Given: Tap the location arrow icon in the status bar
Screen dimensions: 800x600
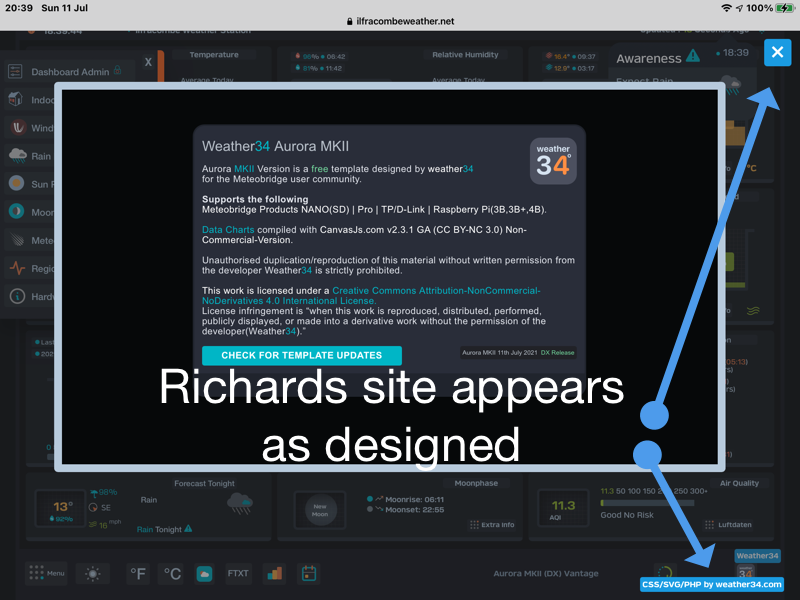Looking at the screenshot, I should [x=739, y=8].
